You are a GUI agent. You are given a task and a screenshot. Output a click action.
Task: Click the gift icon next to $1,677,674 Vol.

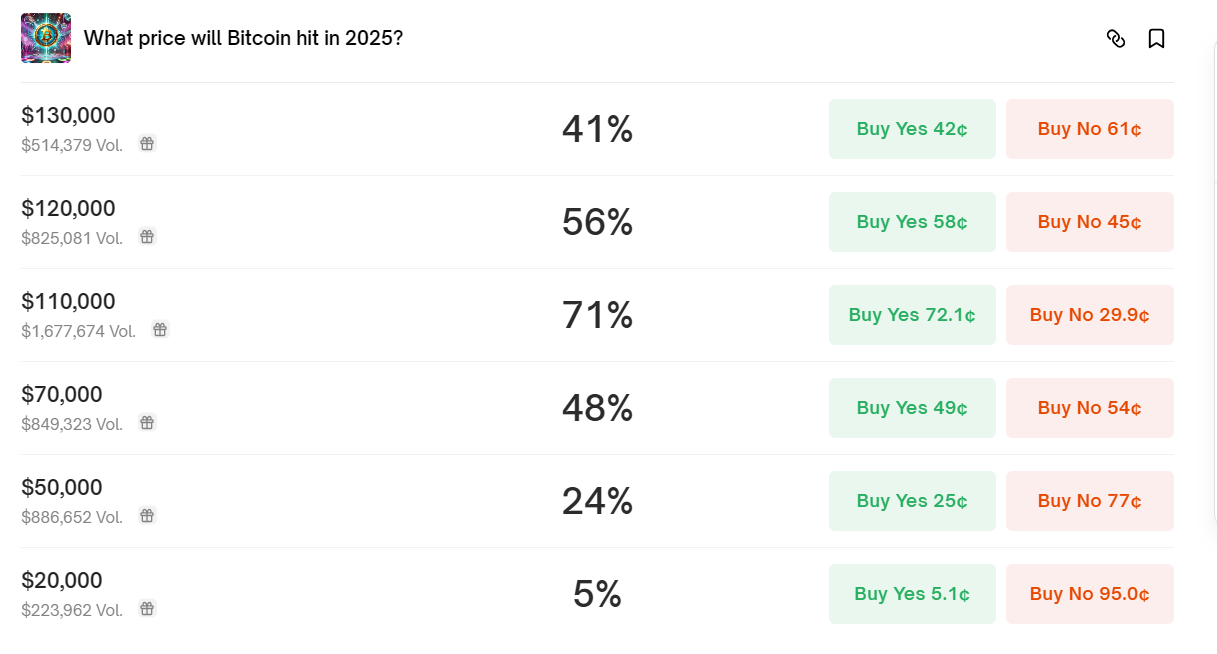[160, 330]
